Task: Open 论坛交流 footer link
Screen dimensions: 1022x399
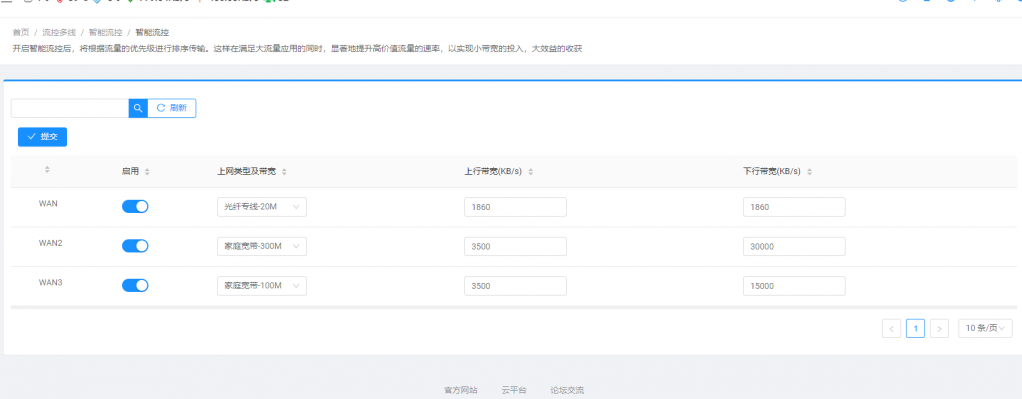Action: click(x=567, y=391)
